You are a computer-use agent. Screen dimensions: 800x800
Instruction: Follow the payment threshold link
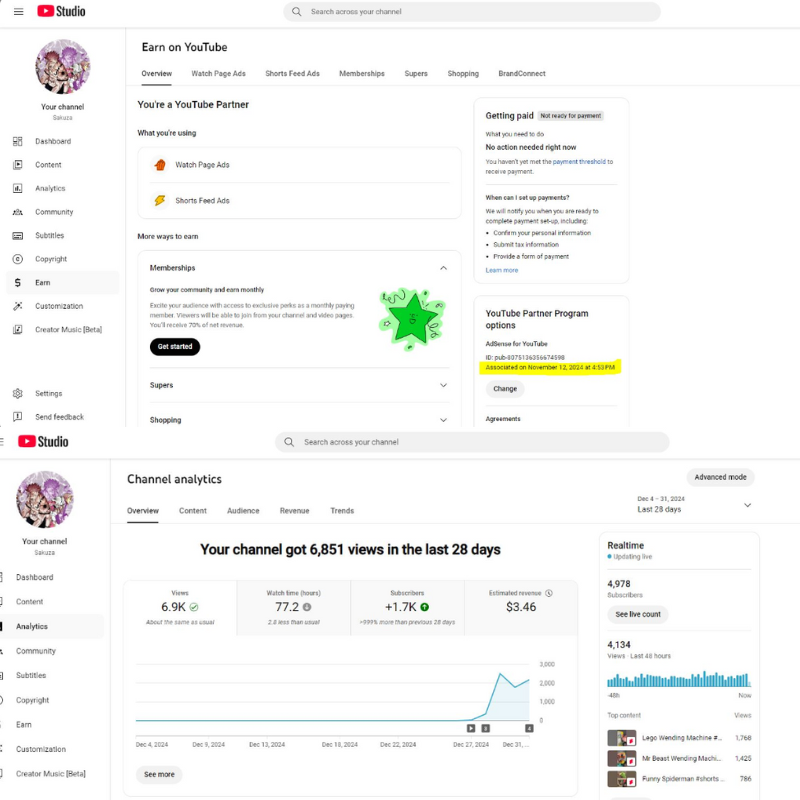click(x=579, y=162)
